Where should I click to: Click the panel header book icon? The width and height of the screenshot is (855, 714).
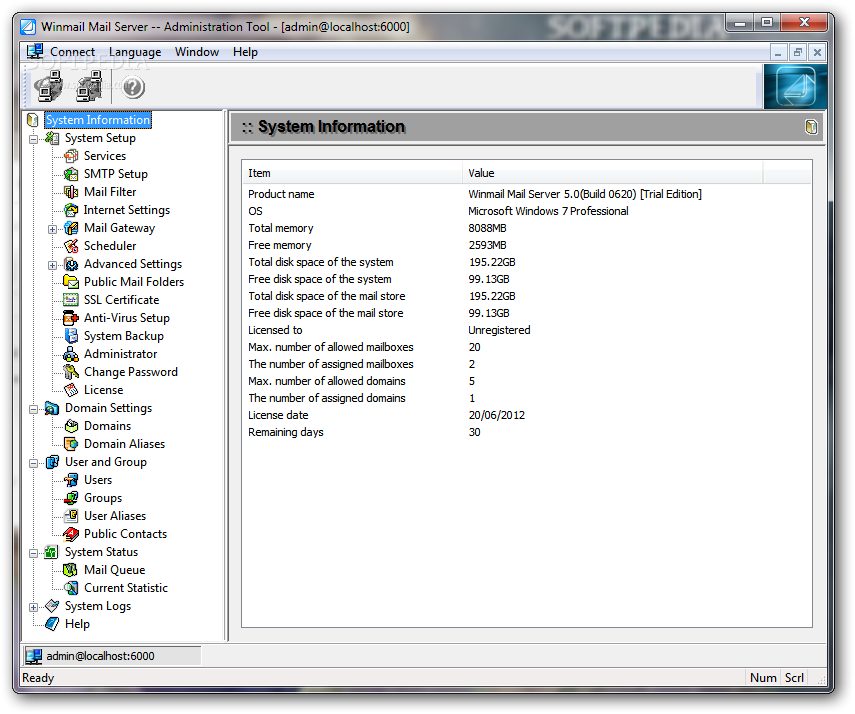point(811,127)
